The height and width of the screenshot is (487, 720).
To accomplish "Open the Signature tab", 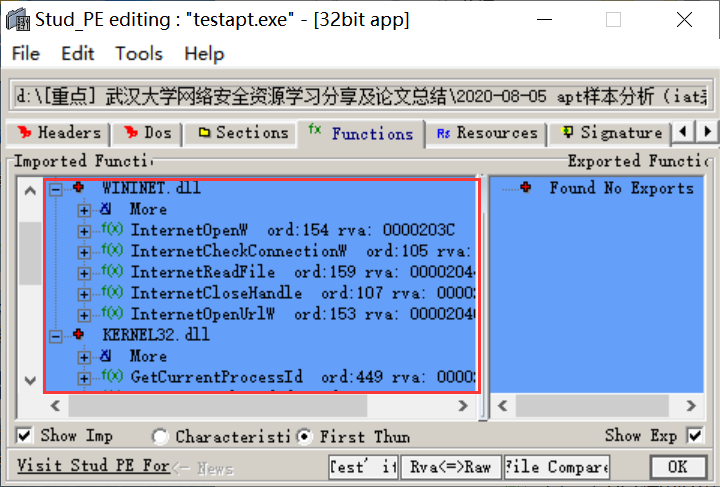I will tap(612, 134).
